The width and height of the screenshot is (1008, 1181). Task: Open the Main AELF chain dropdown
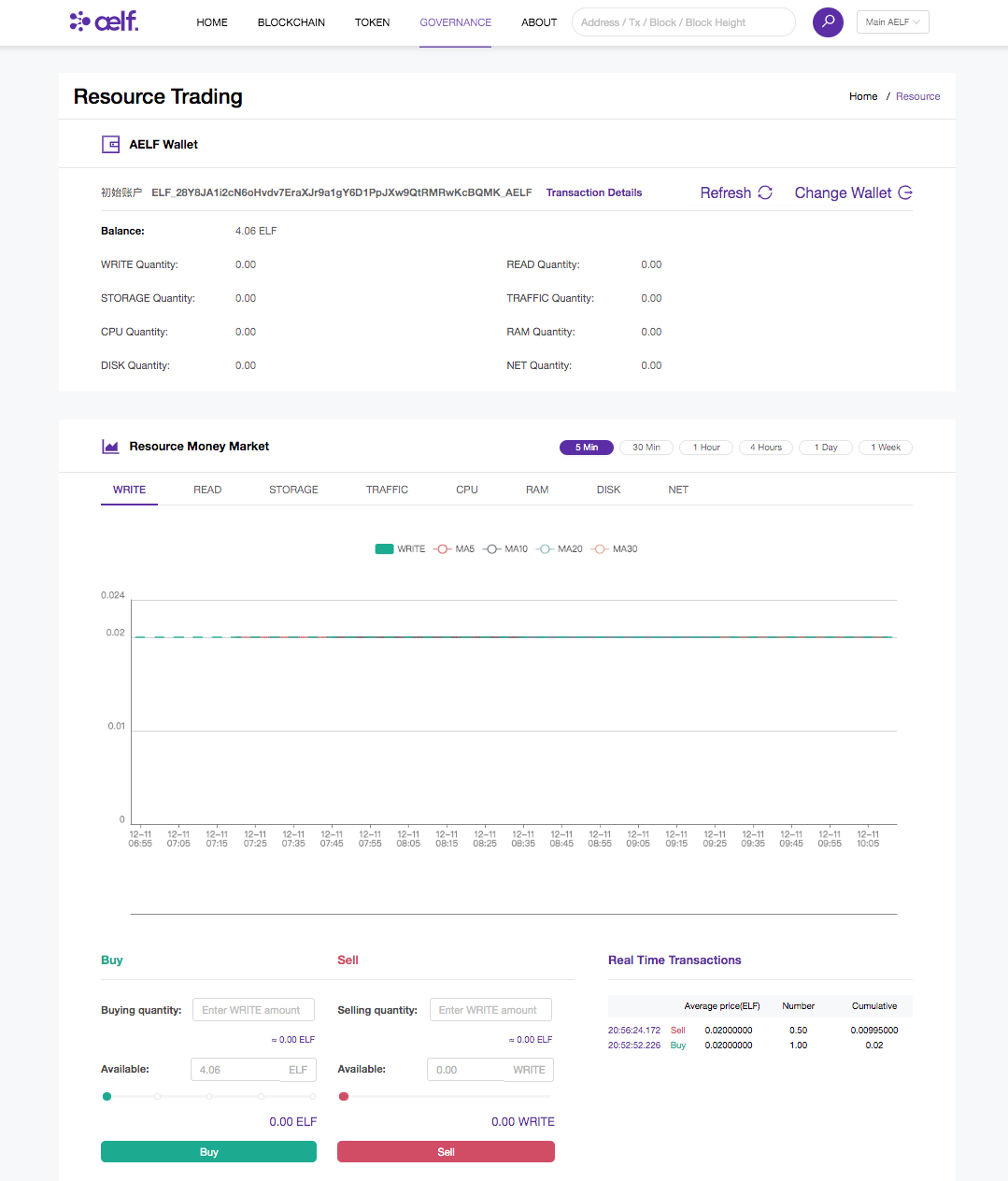tap(892, 21)
